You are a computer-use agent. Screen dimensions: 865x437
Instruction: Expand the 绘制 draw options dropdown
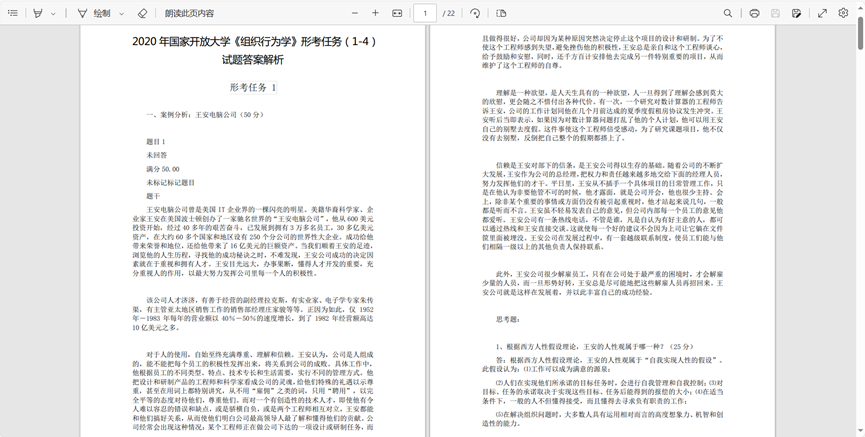pyautogui.click(x=121, y=13)
